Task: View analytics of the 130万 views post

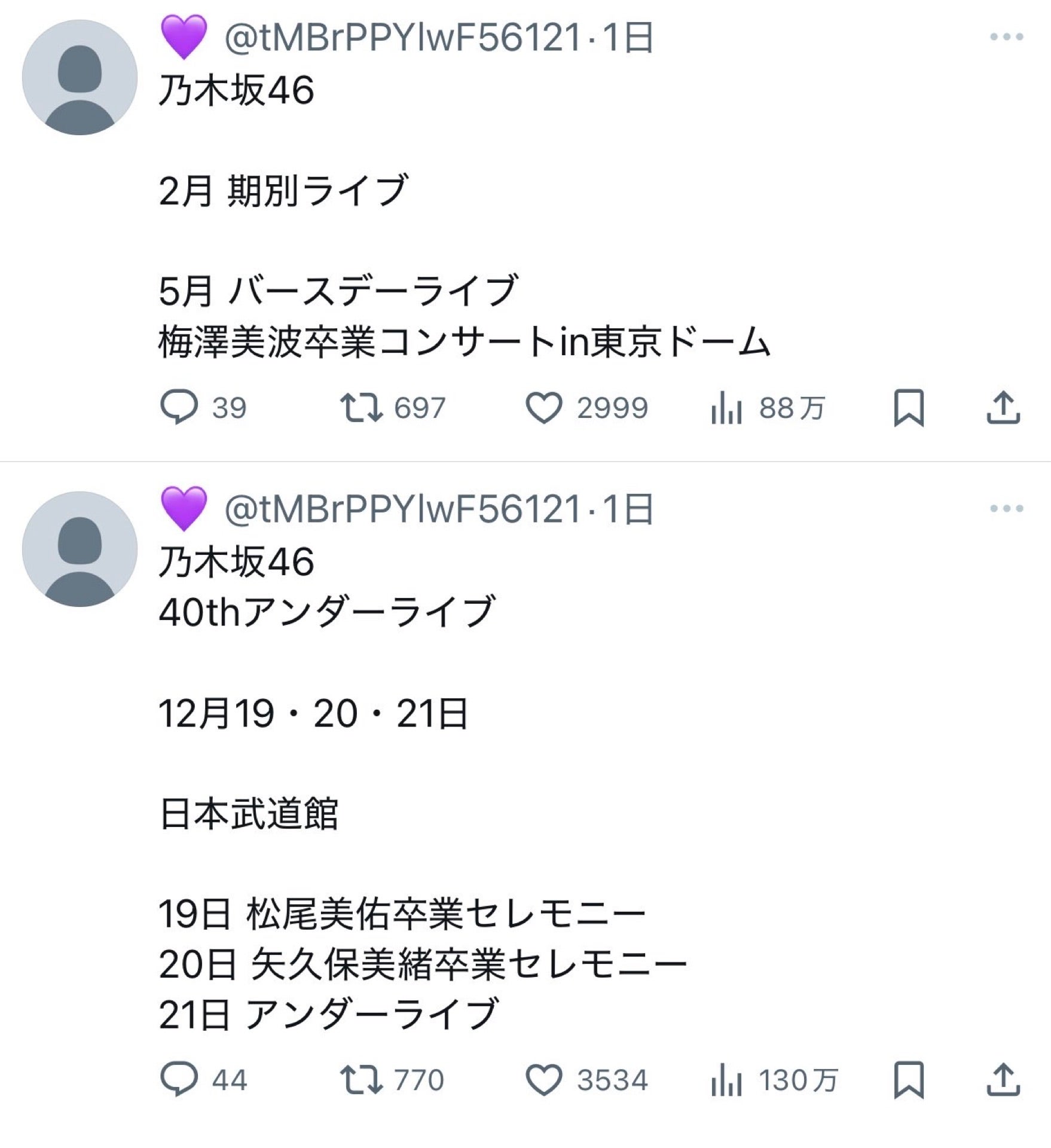Action: point(726,1081)
